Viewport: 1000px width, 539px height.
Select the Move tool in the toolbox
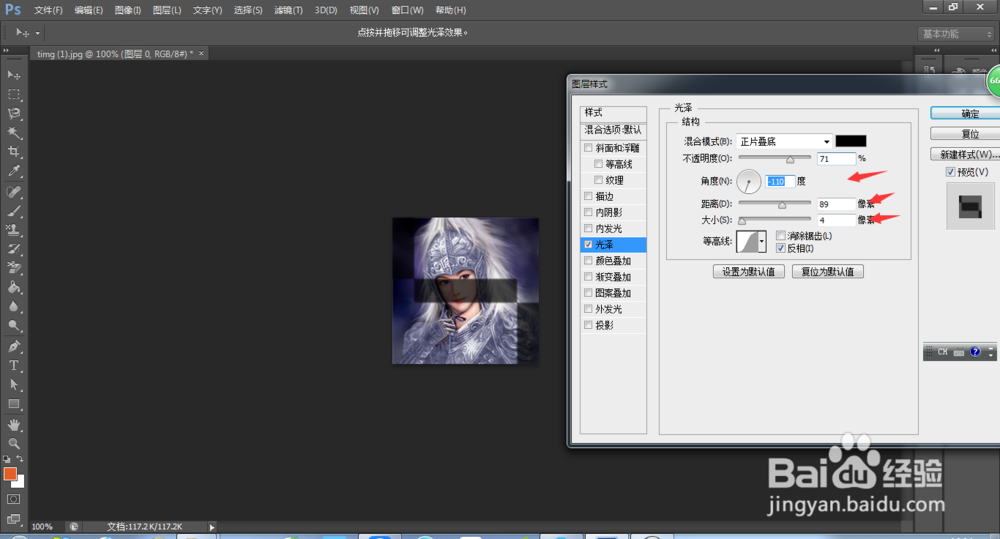tap(13, 75)
